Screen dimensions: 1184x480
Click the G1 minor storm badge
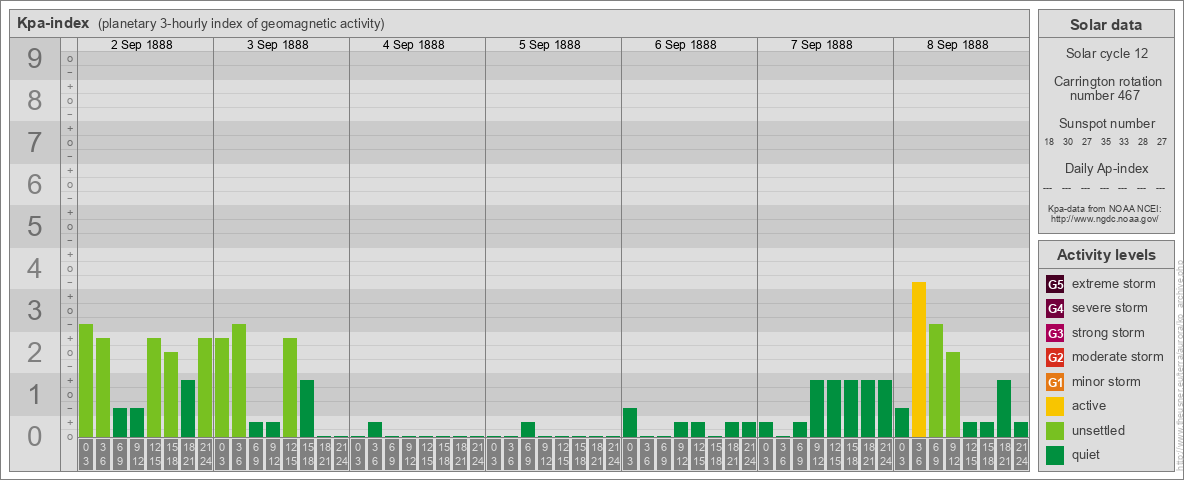coord(1056,382)
